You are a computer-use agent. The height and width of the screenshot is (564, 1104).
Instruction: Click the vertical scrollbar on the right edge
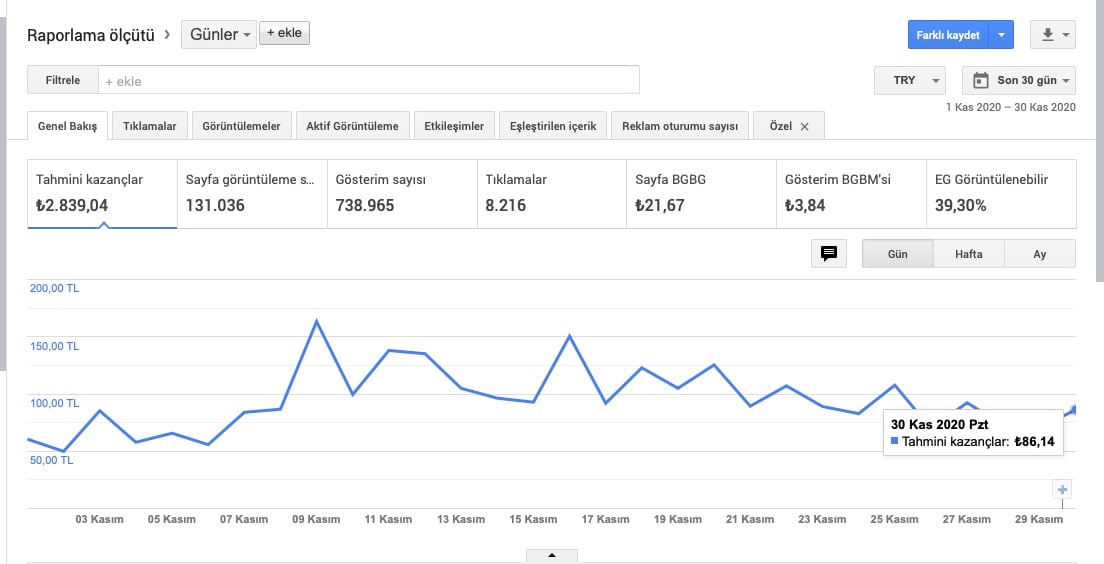(x=1100, y=141)
